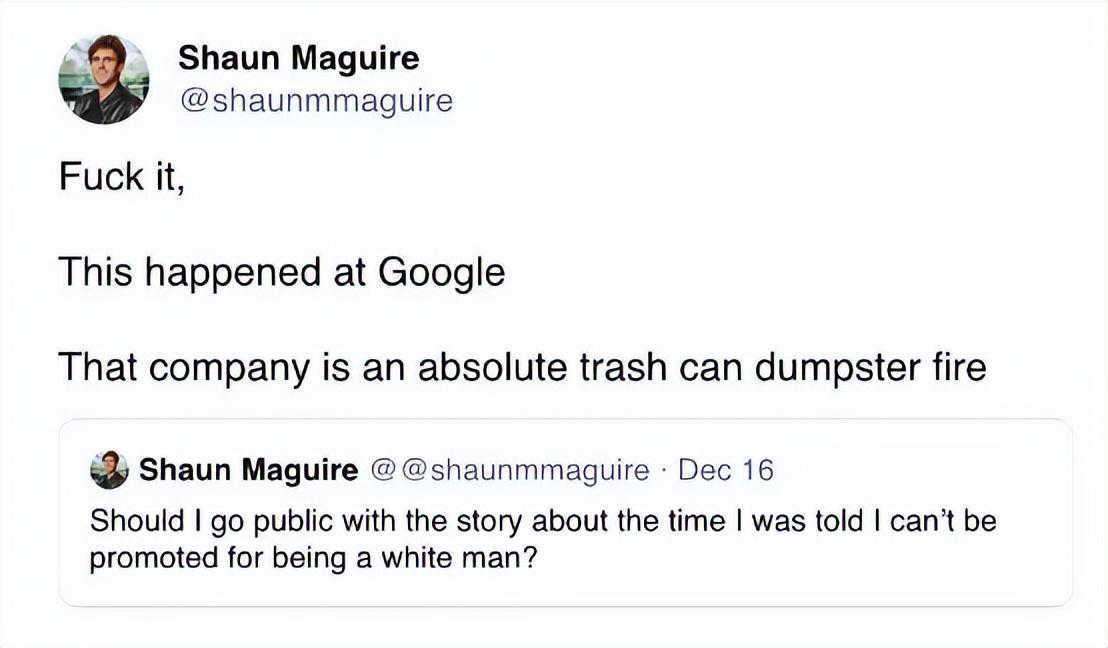
Task: Open the bold Shaun Maguire name at top
Action: [x=298, y=58]
